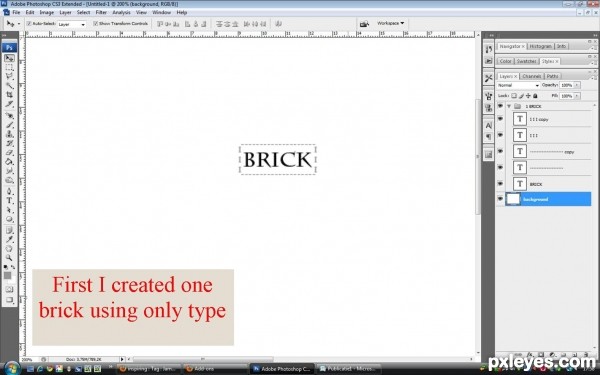Open the History panel icon in dock
This screenshot has width=600, height=375.
[x=489, y=49]
